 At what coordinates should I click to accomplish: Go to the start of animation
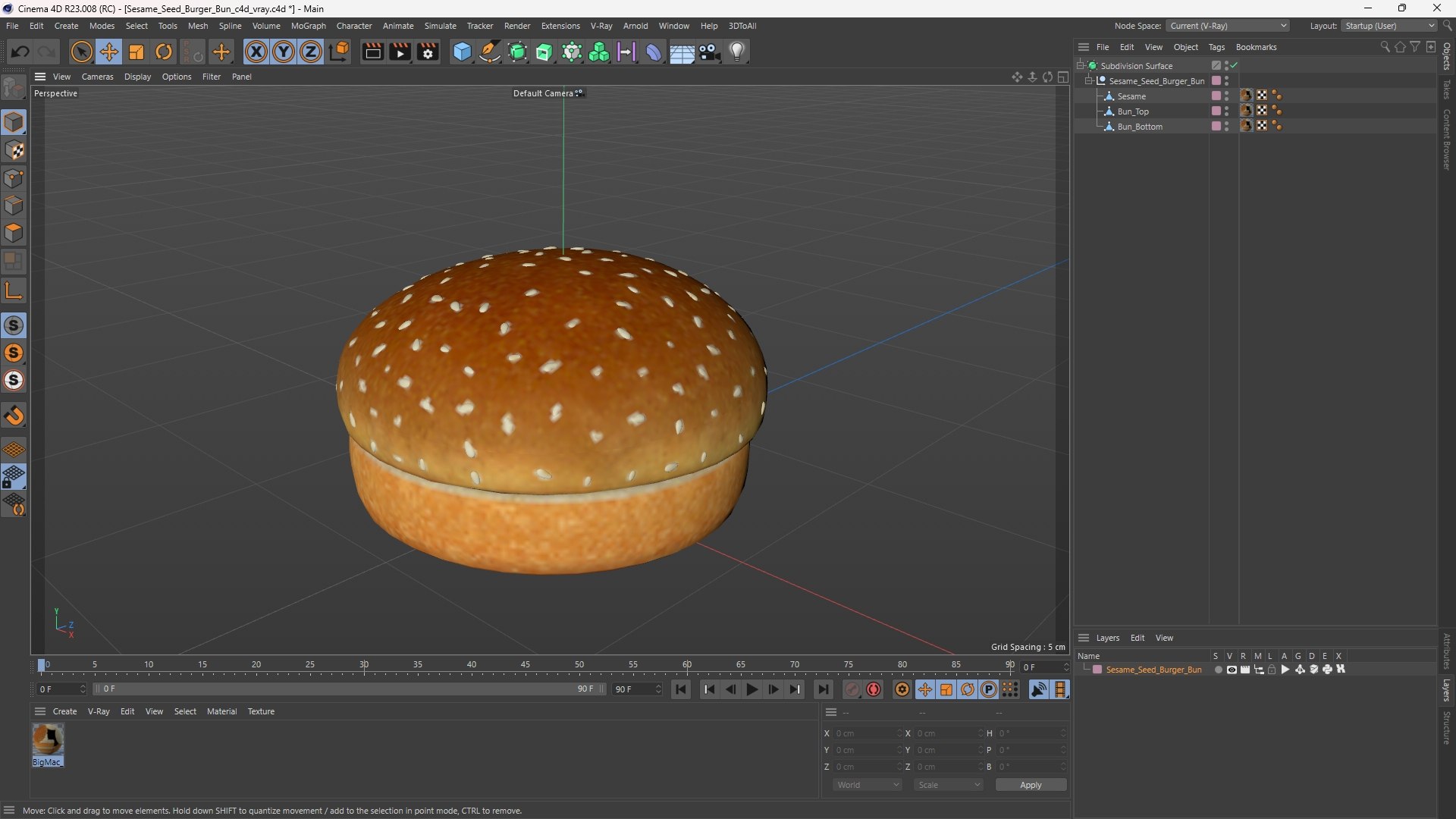tap(681, 689)
